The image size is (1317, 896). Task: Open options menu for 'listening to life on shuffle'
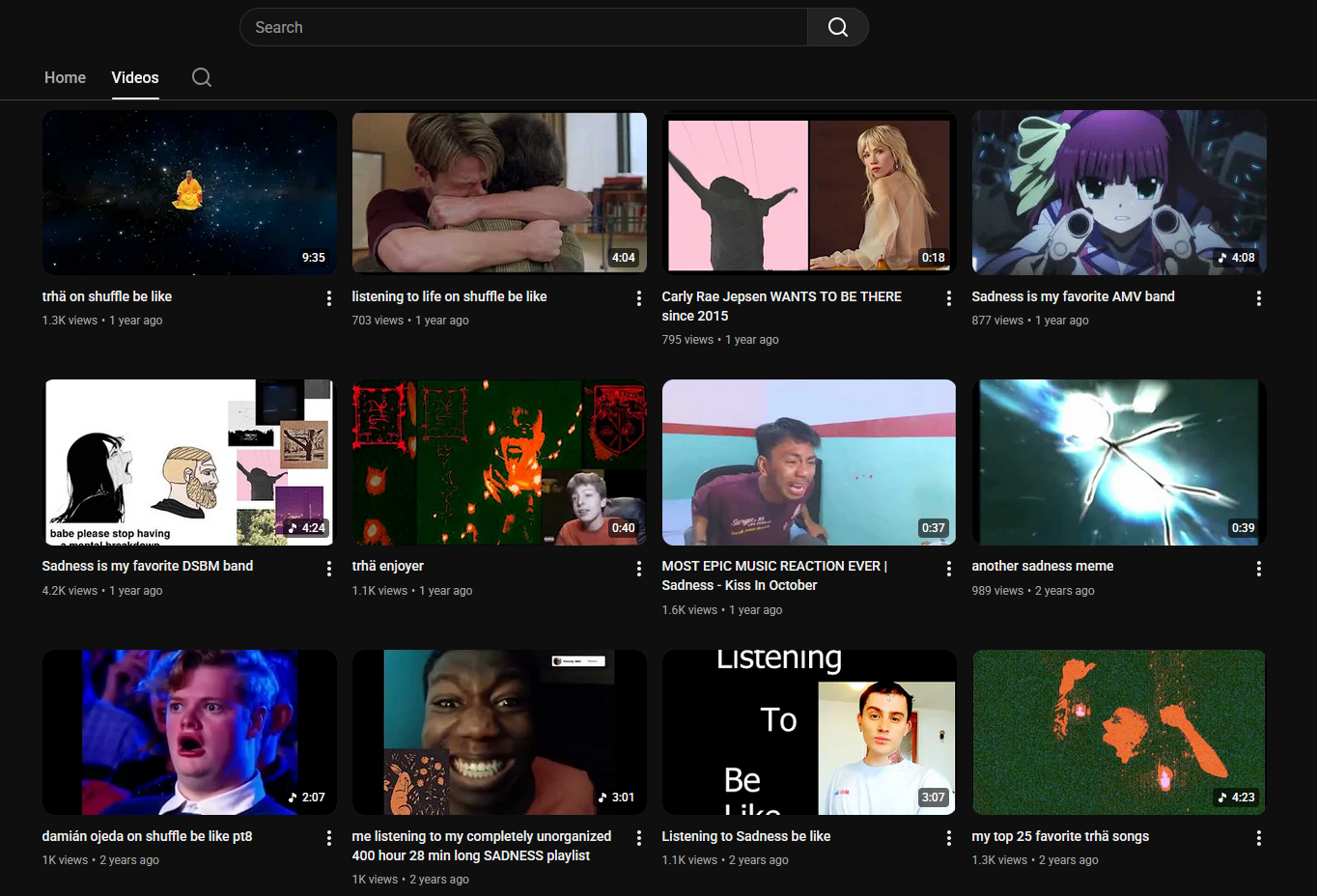pos(639,298)
